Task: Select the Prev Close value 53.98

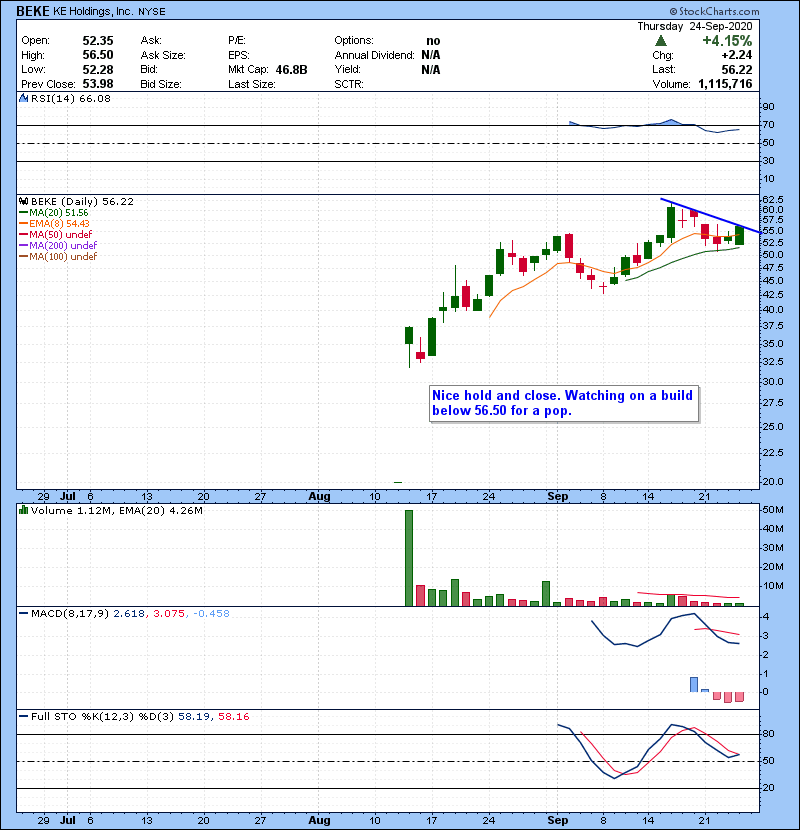Action: point(98,84)
